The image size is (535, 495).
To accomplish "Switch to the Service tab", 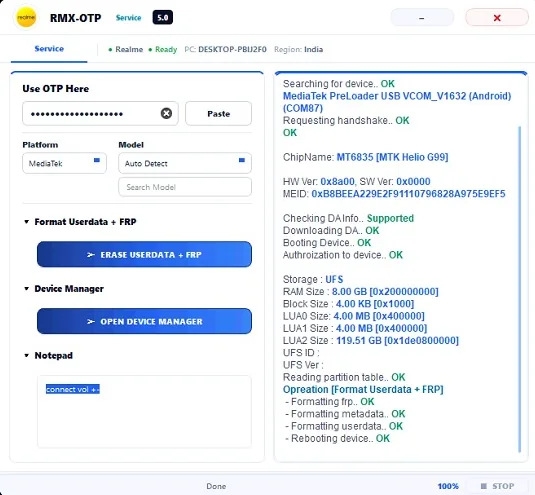I will click(49, 49).
